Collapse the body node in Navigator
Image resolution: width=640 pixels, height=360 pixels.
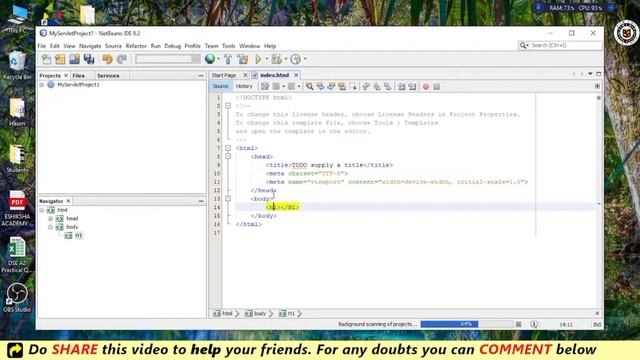(x=50, y=227)
